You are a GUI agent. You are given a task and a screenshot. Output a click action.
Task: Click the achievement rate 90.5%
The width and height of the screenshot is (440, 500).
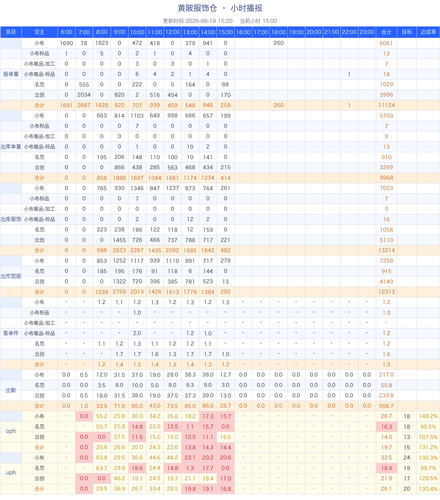click(x=428, y=426)
